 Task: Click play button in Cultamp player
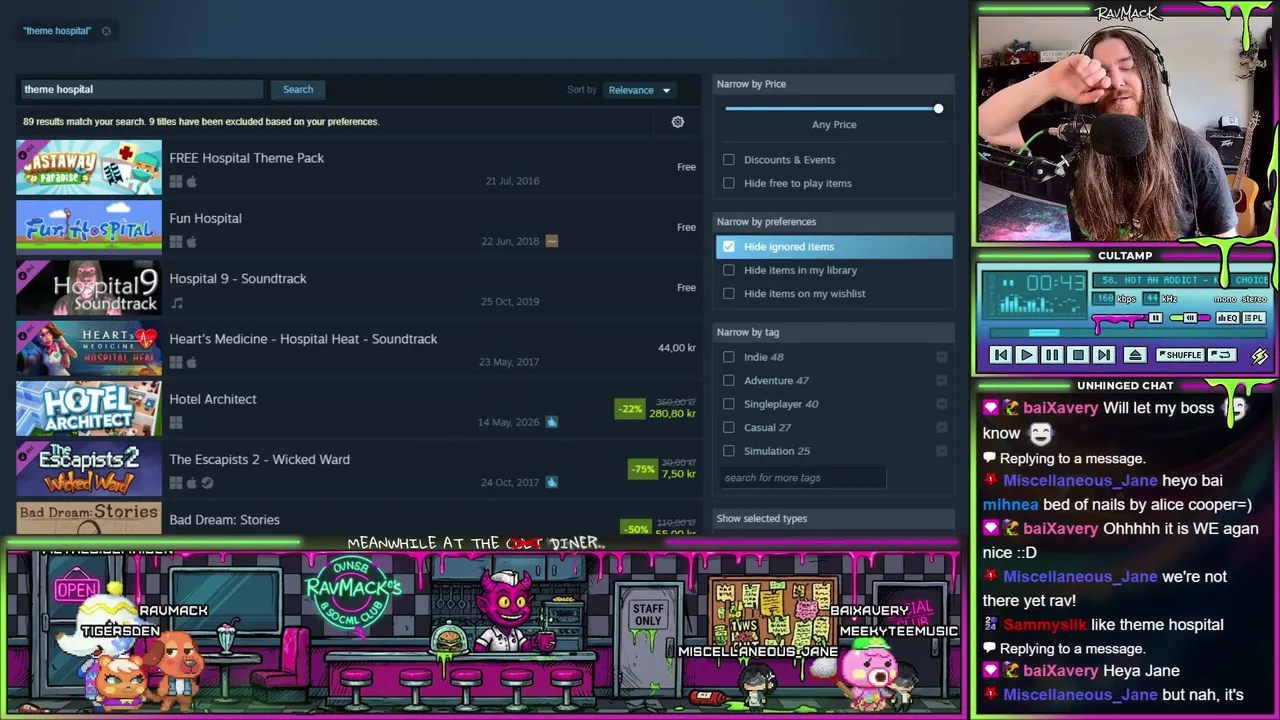(1026, 355)
